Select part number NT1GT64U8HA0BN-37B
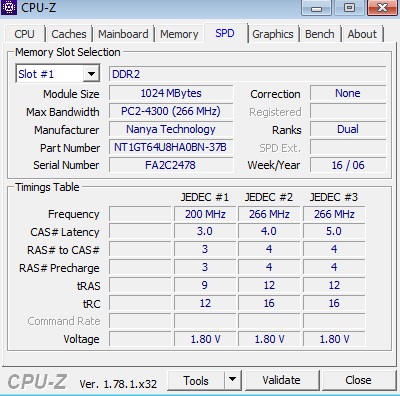The width and height of the screenshot is (400, 396). [171, 147]
